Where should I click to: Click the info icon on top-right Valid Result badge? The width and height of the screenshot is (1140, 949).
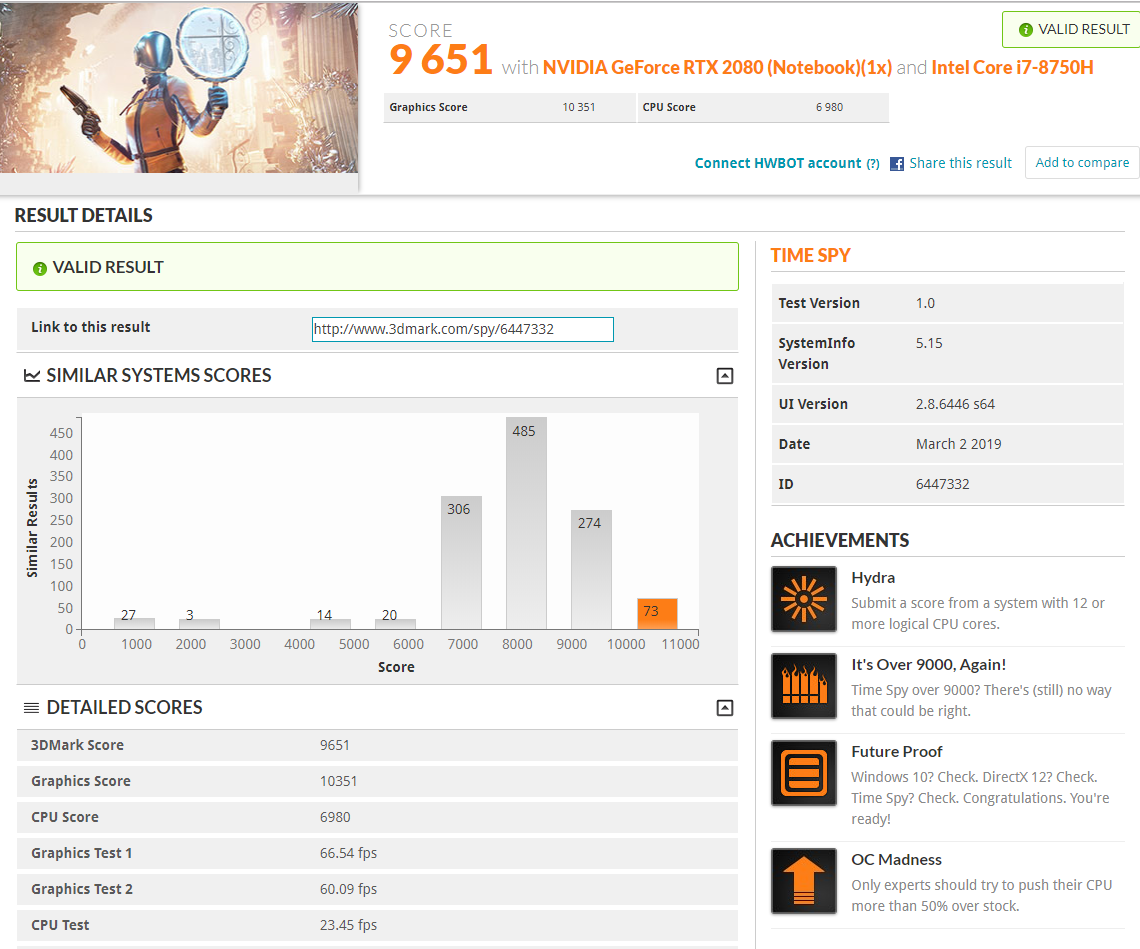coord(1026,30)
